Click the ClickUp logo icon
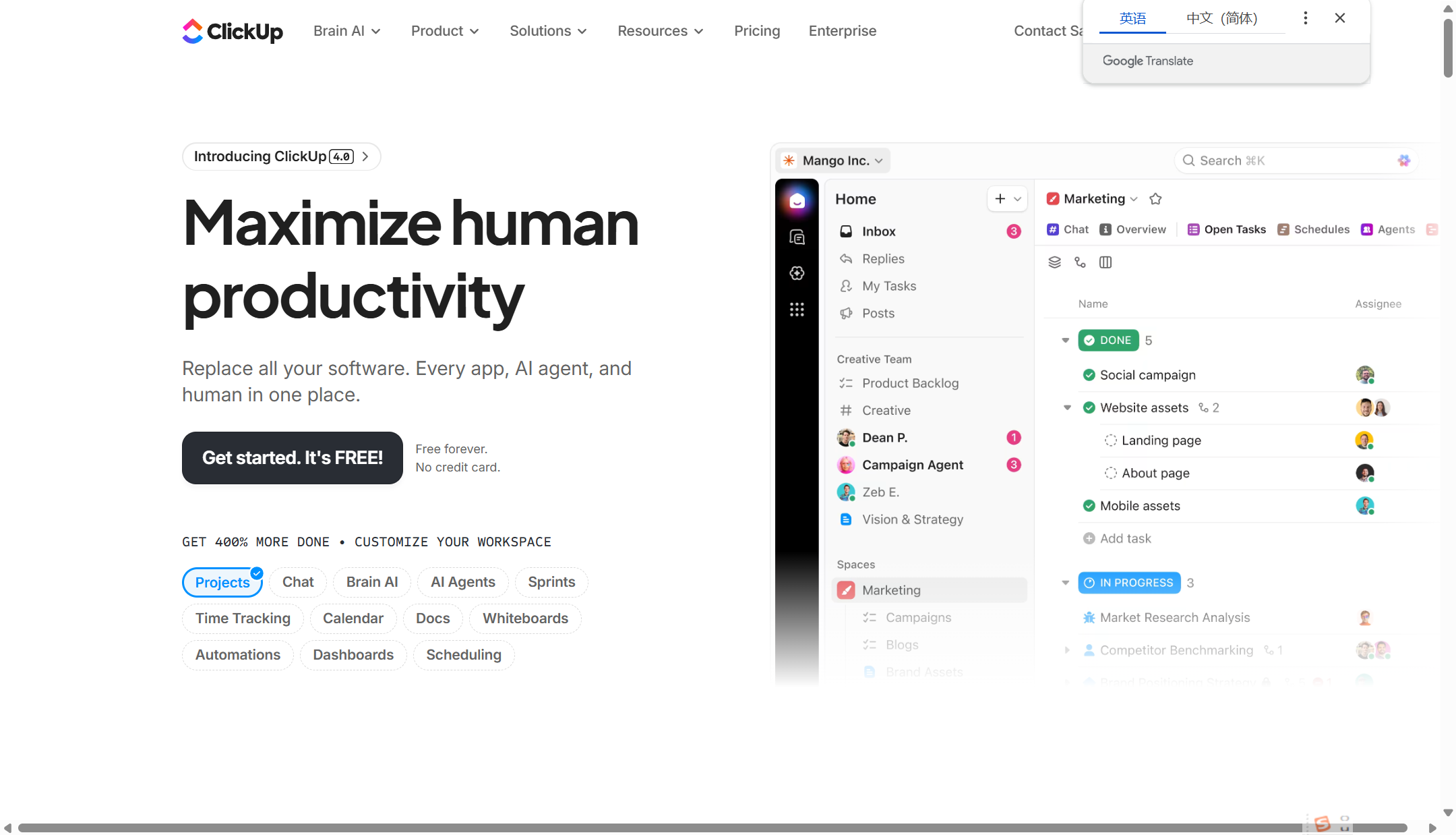Viewport: 1456px width, 835px height. pyautogui.click(x=193, y=31)
